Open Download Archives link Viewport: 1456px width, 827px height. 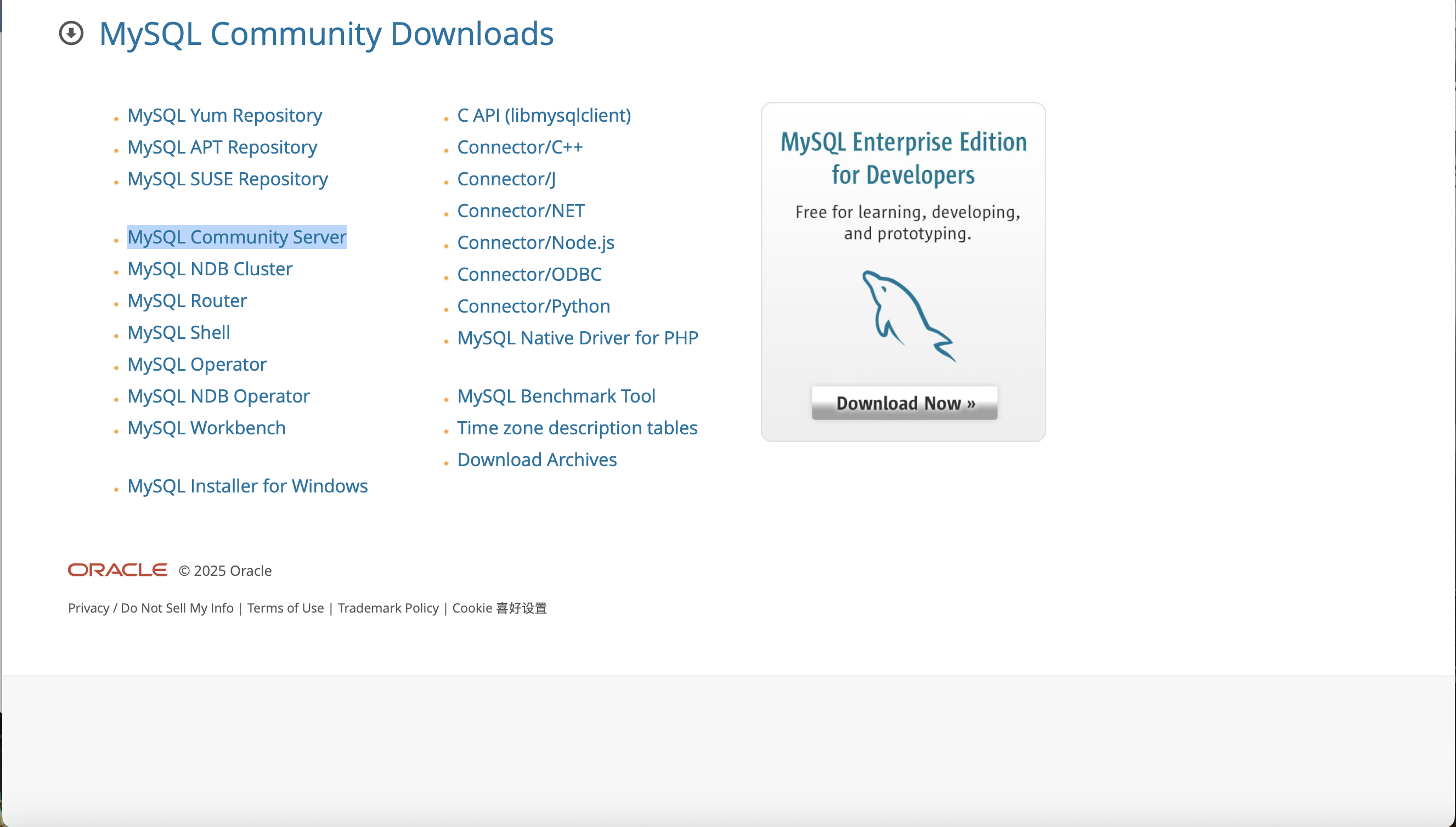point(537,460)
